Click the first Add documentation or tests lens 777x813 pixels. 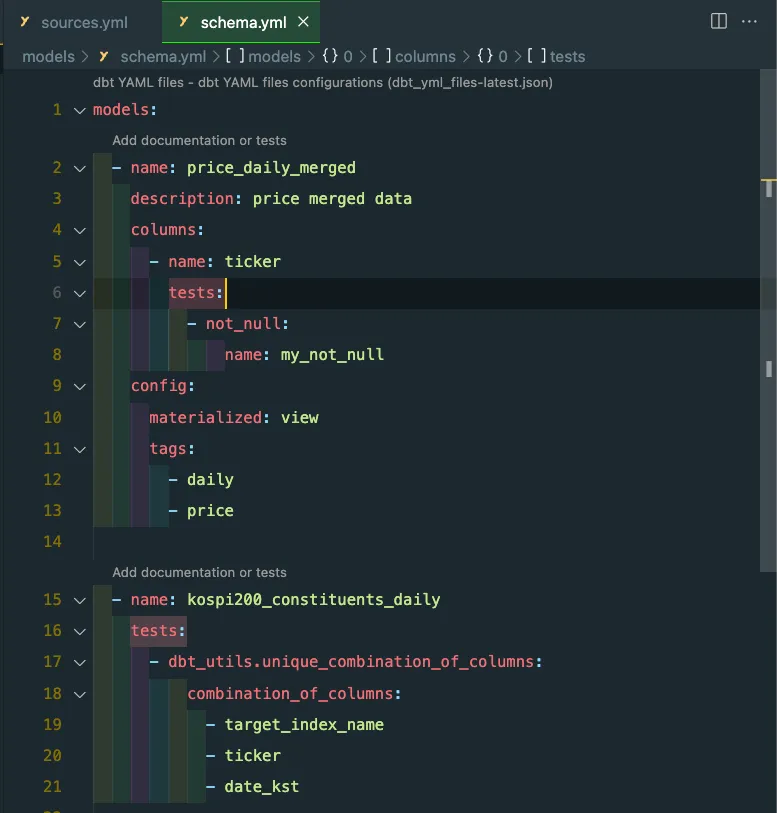click(199, 141)
